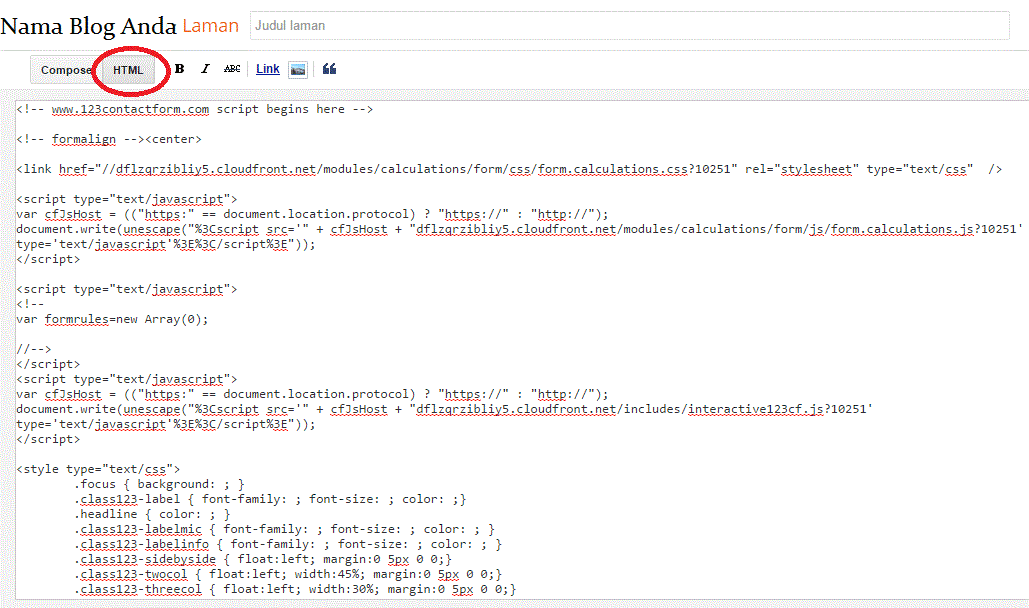The height and width of the screenshot is (608, 1029).
Task: Click the 'var formrules=new Array(0);' line
Action: (x=112, y=319)
